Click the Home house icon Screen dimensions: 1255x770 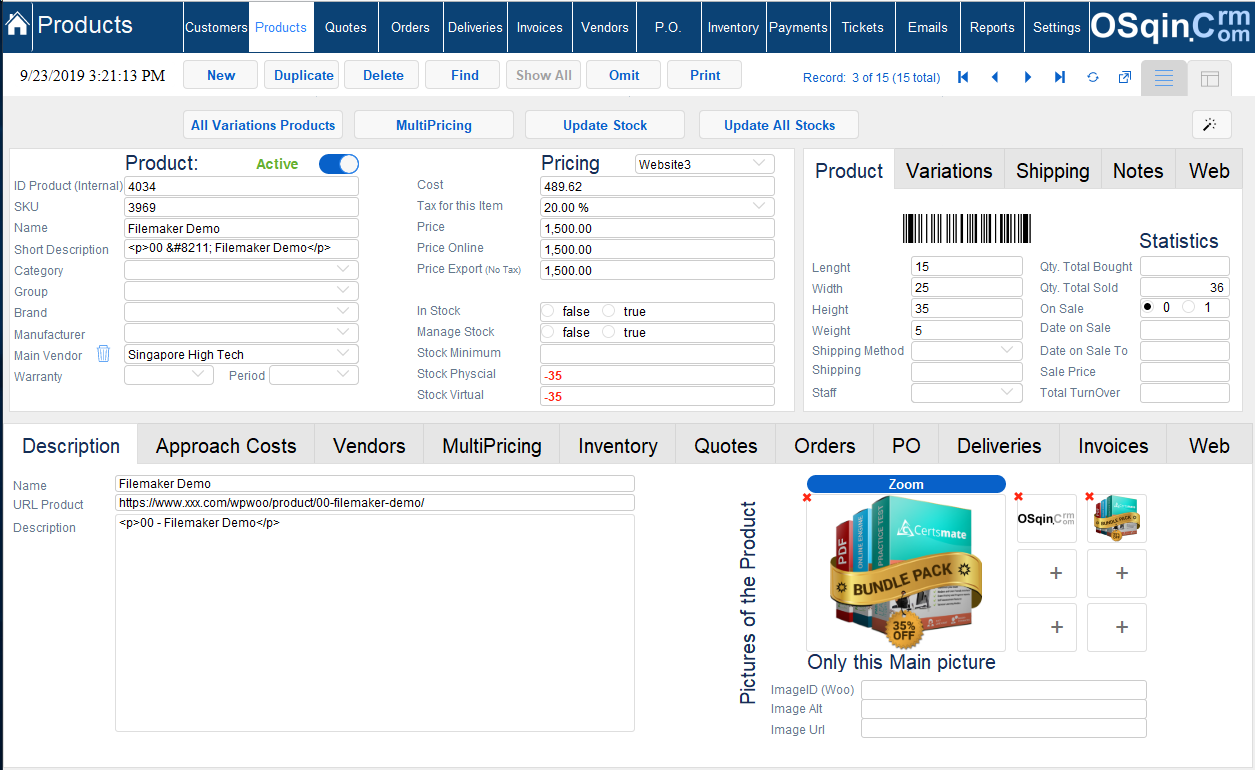(17, 25)
